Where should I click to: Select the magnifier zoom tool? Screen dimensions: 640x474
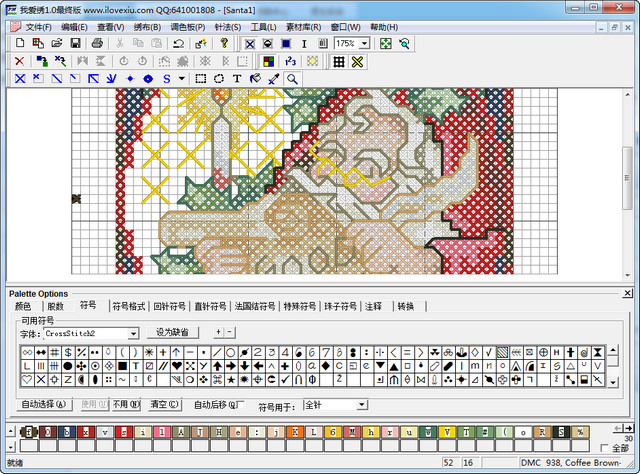click(292, 78)
